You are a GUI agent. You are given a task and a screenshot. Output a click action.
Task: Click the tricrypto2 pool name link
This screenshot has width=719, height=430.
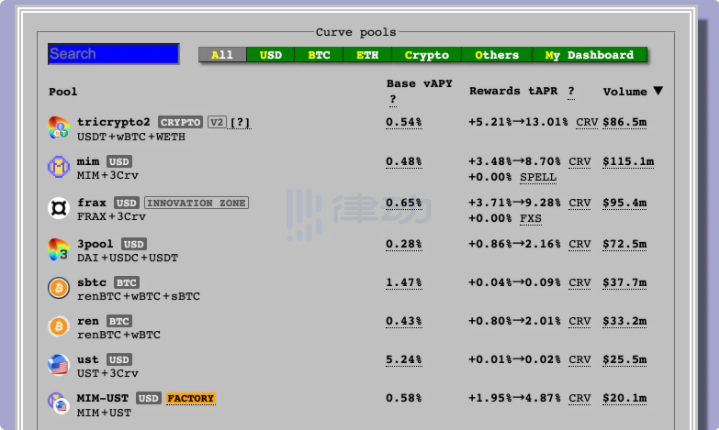point(113,122)
